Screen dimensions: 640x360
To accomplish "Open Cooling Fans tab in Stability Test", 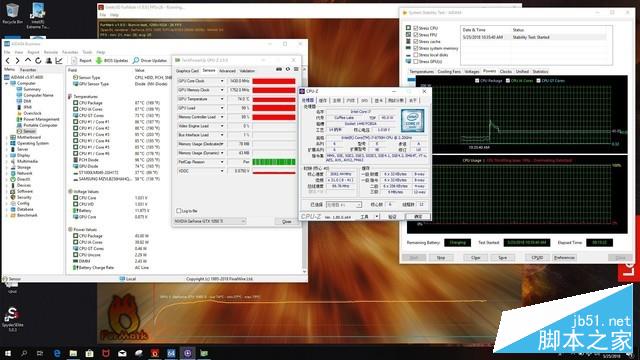I will pyautogui.click(x=449, y=71).
